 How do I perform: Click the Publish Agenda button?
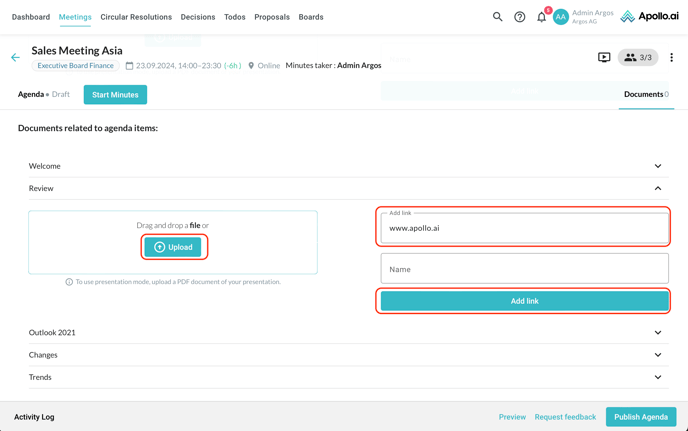pos(640,417)
